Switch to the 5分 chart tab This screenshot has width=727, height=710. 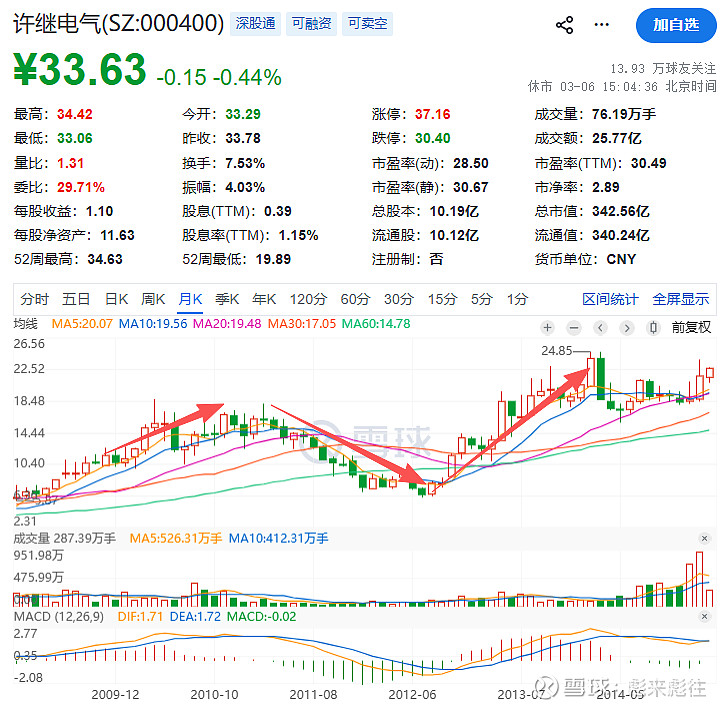481,299
